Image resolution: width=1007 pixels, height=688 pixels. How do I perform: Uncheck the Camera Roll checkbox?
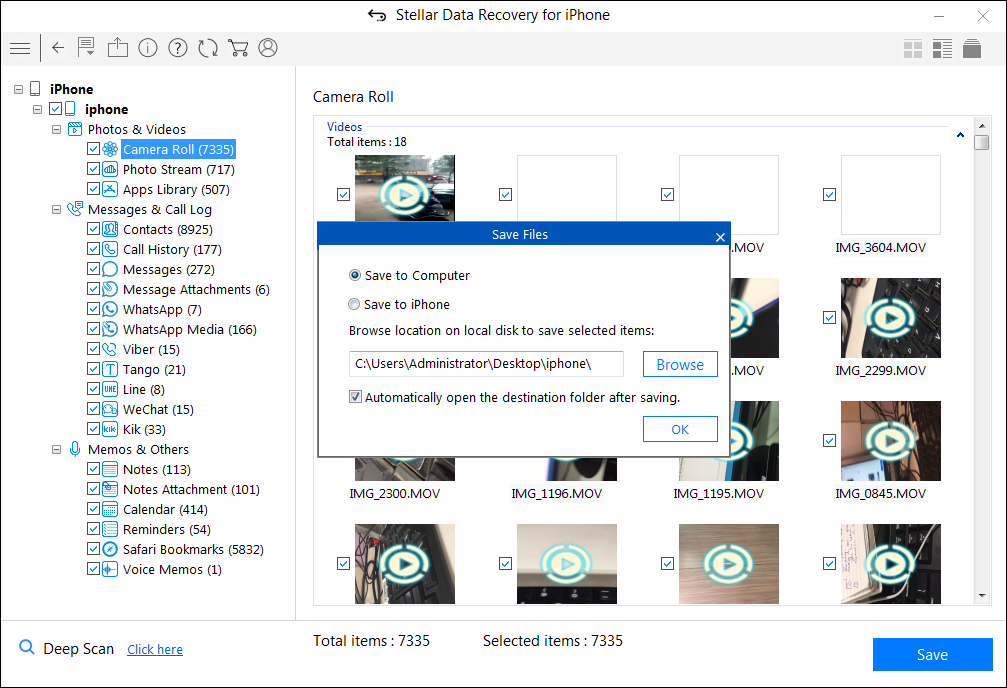click(x=93, y=149)
